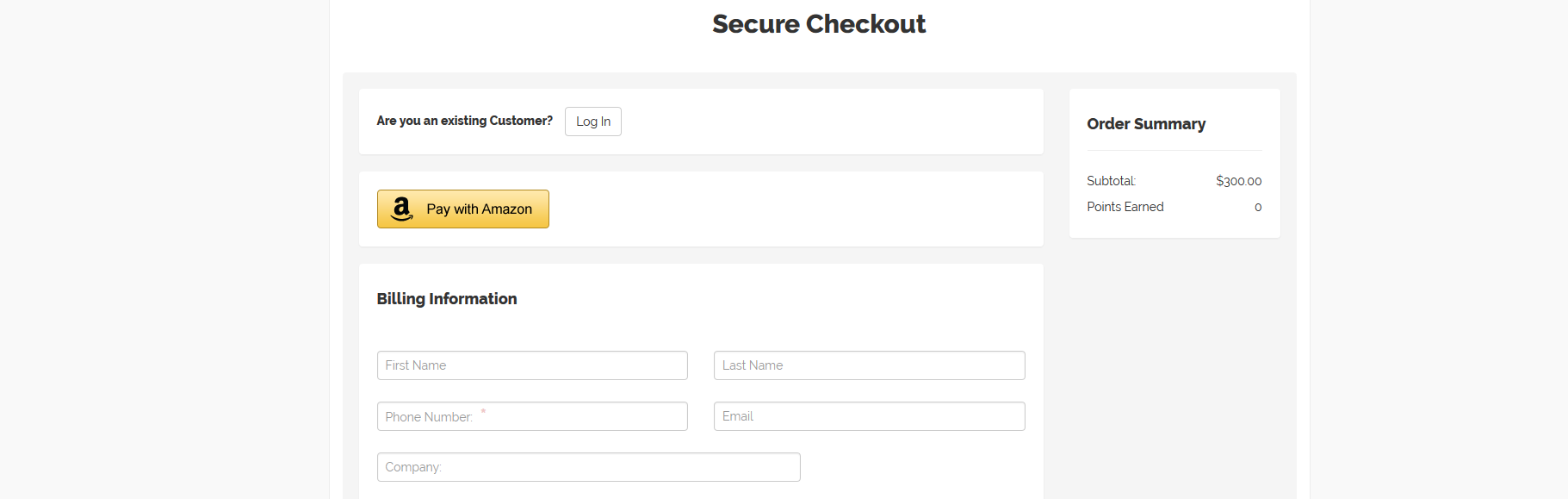Focus the First Name input field

coord(532,365)
